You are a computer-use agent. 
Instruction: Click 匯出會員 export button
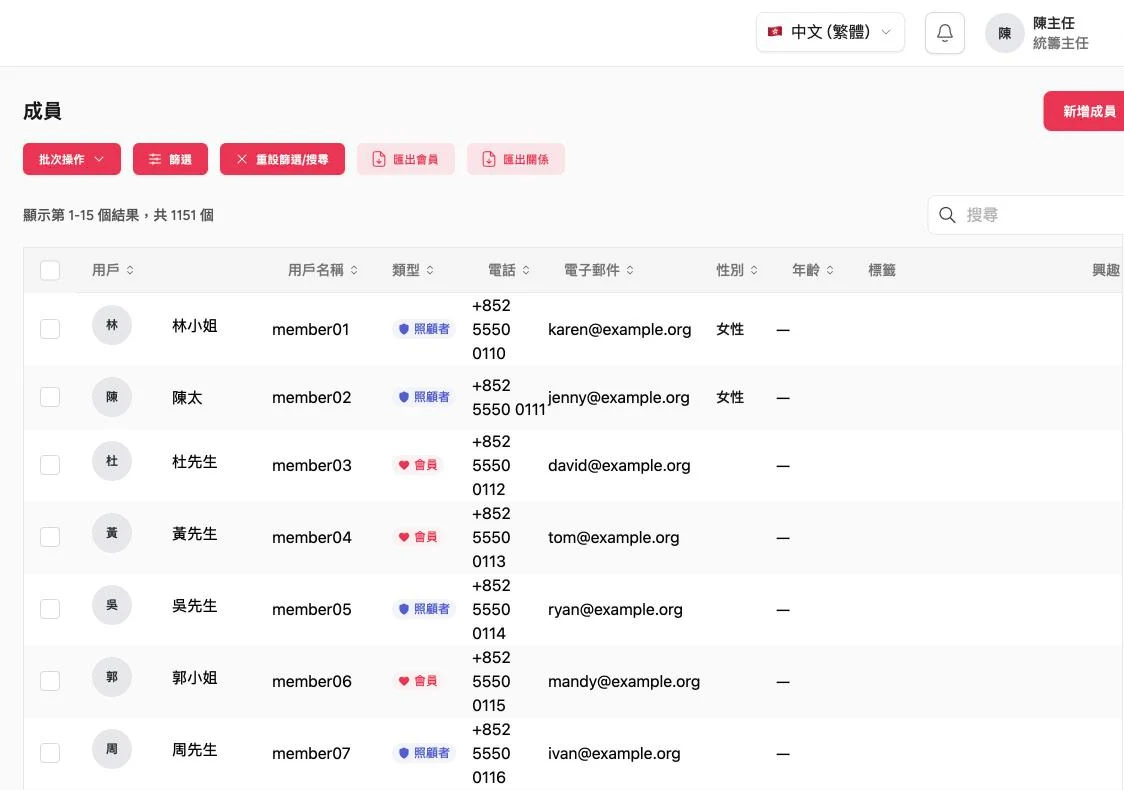[x=406, y=159]
